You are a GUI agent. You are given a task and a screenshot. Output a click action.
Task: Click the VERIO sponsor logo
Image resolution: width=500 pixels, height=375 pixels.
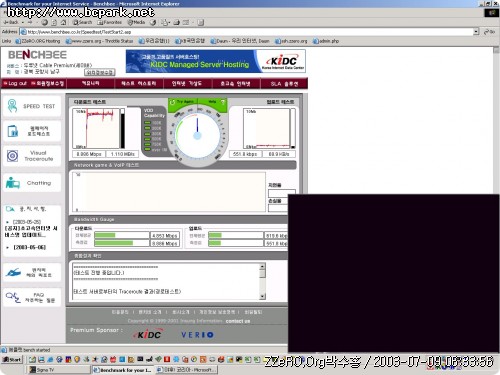point(197,334)
